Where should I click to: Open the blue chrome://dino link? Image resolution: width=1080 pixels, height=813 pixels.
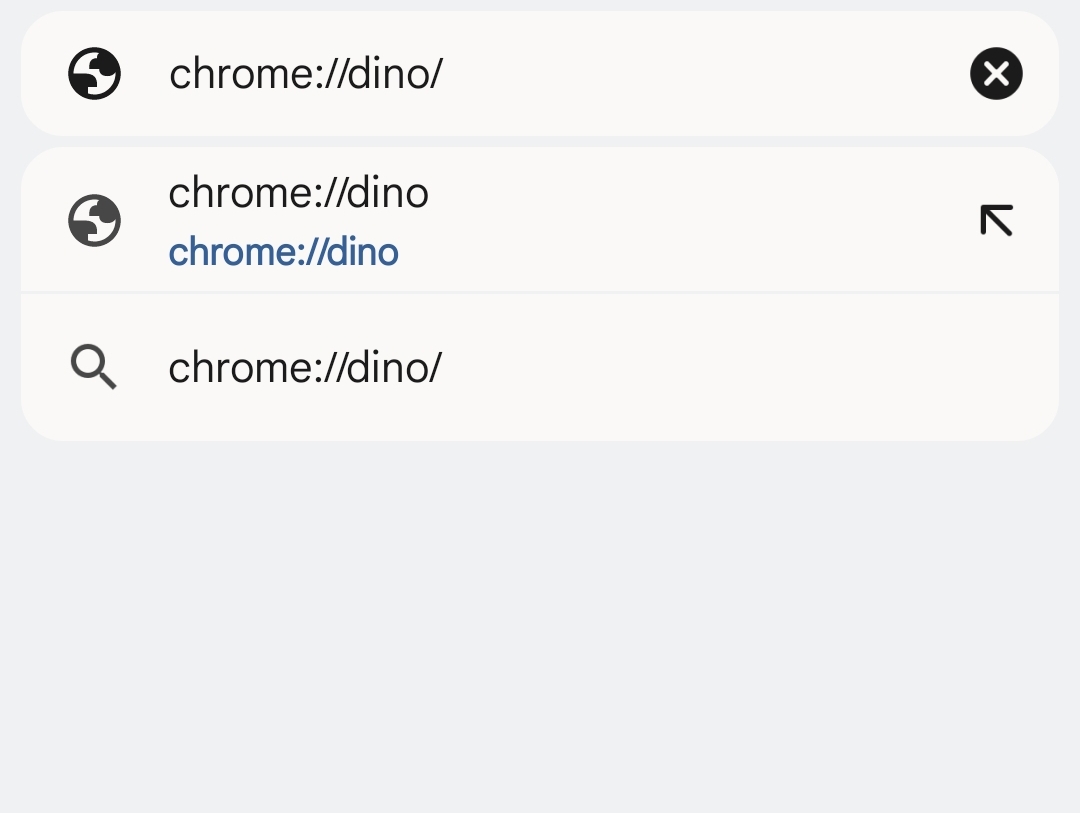pos(284,252)
